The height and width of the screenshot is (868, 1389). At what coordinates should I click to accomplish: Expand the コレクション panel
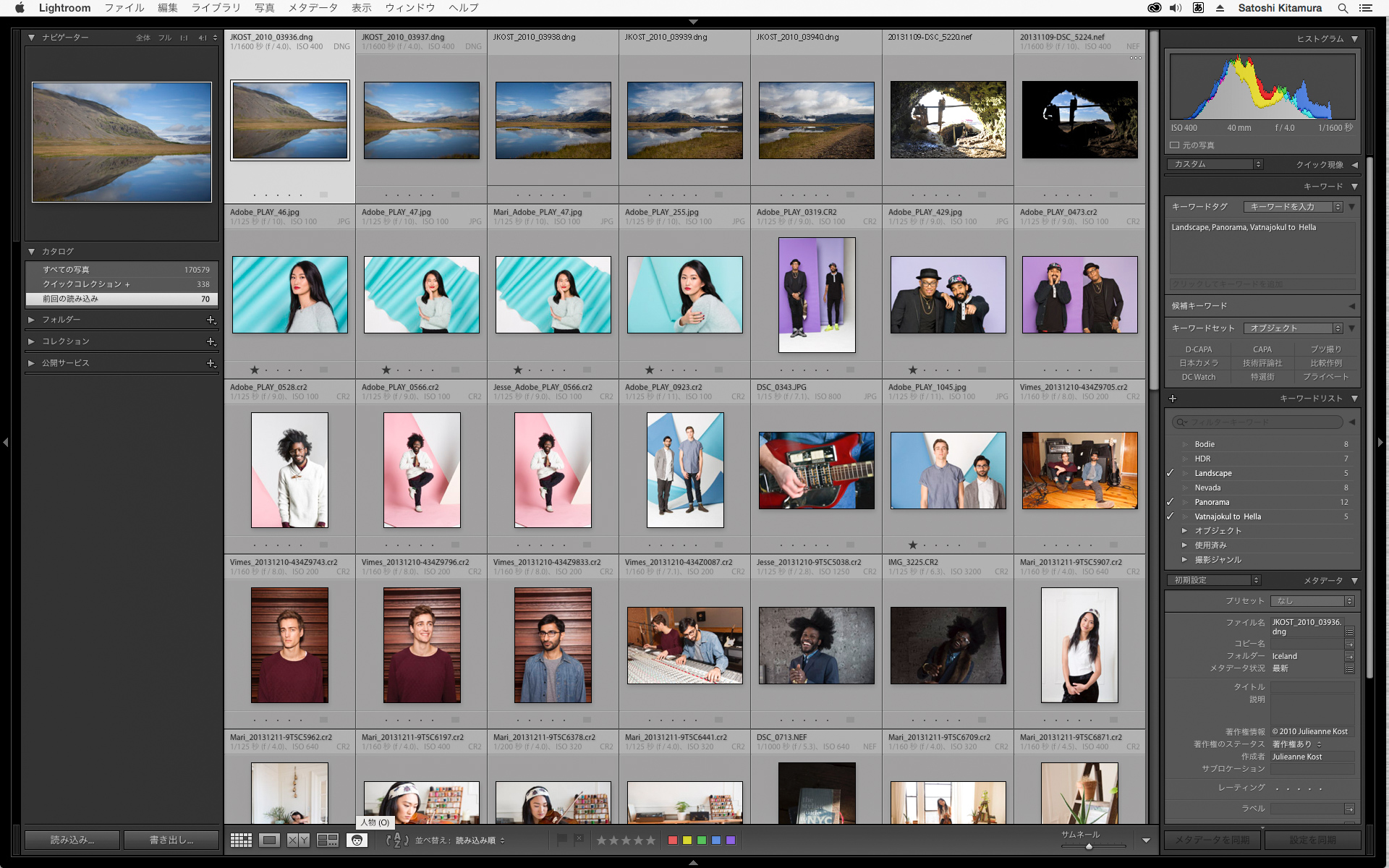31,341
